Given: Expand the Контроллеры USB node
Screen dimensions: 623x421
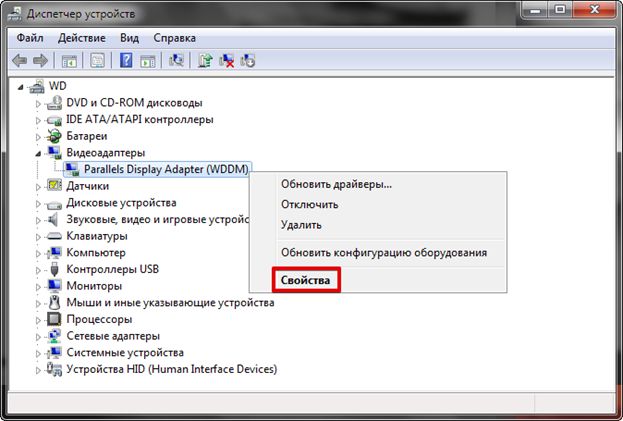Looking at the screenshot, I should pos(38,270).
